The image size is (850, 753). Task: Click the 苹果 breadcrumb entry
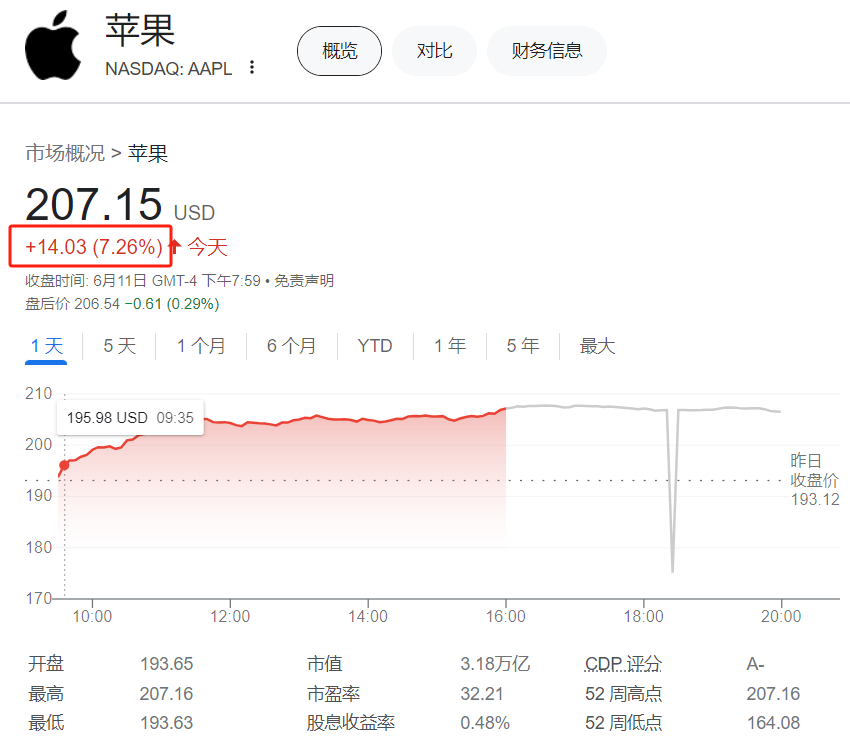(x=148, y=153)
